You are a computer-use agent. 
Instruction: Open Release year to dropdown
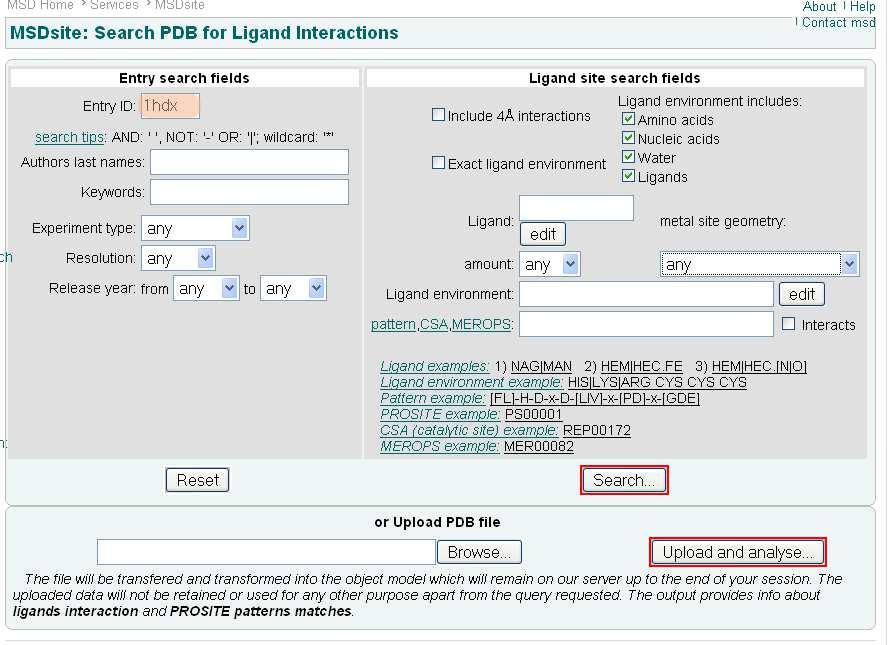[x=293, y=289]
